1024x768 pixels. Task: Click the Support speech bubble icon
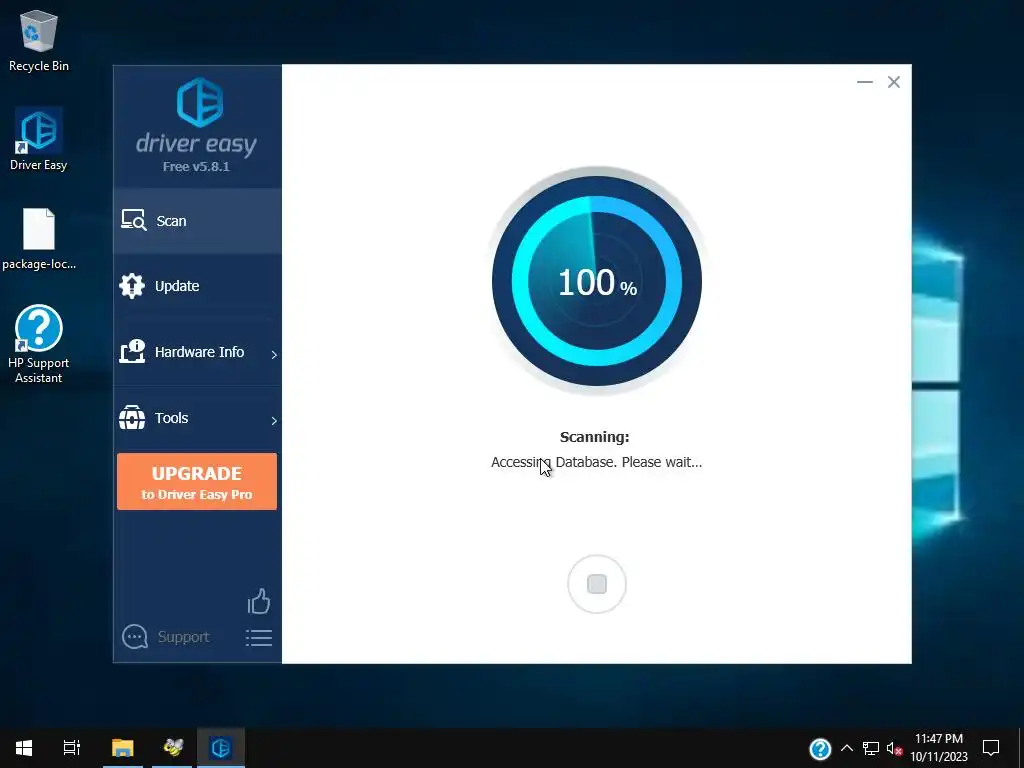pyautogui.click(x=135, y=637)
